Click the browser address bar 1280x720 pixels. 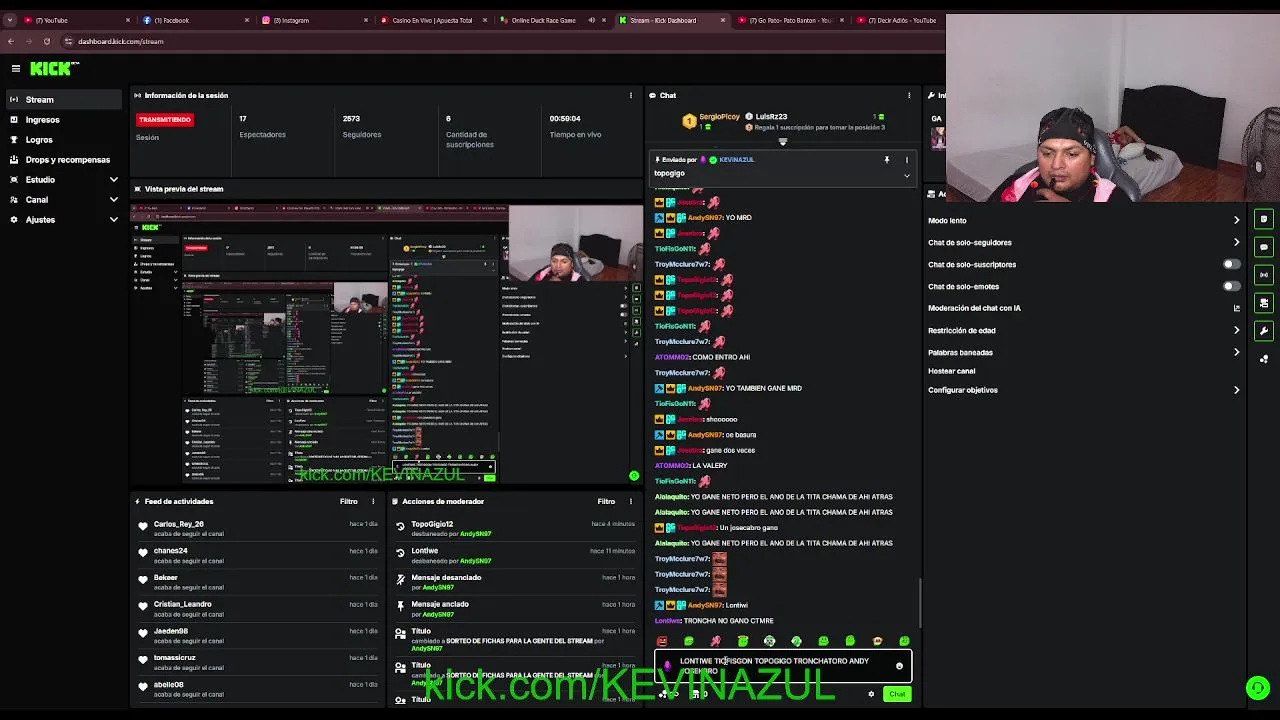(x=500, y=41)
